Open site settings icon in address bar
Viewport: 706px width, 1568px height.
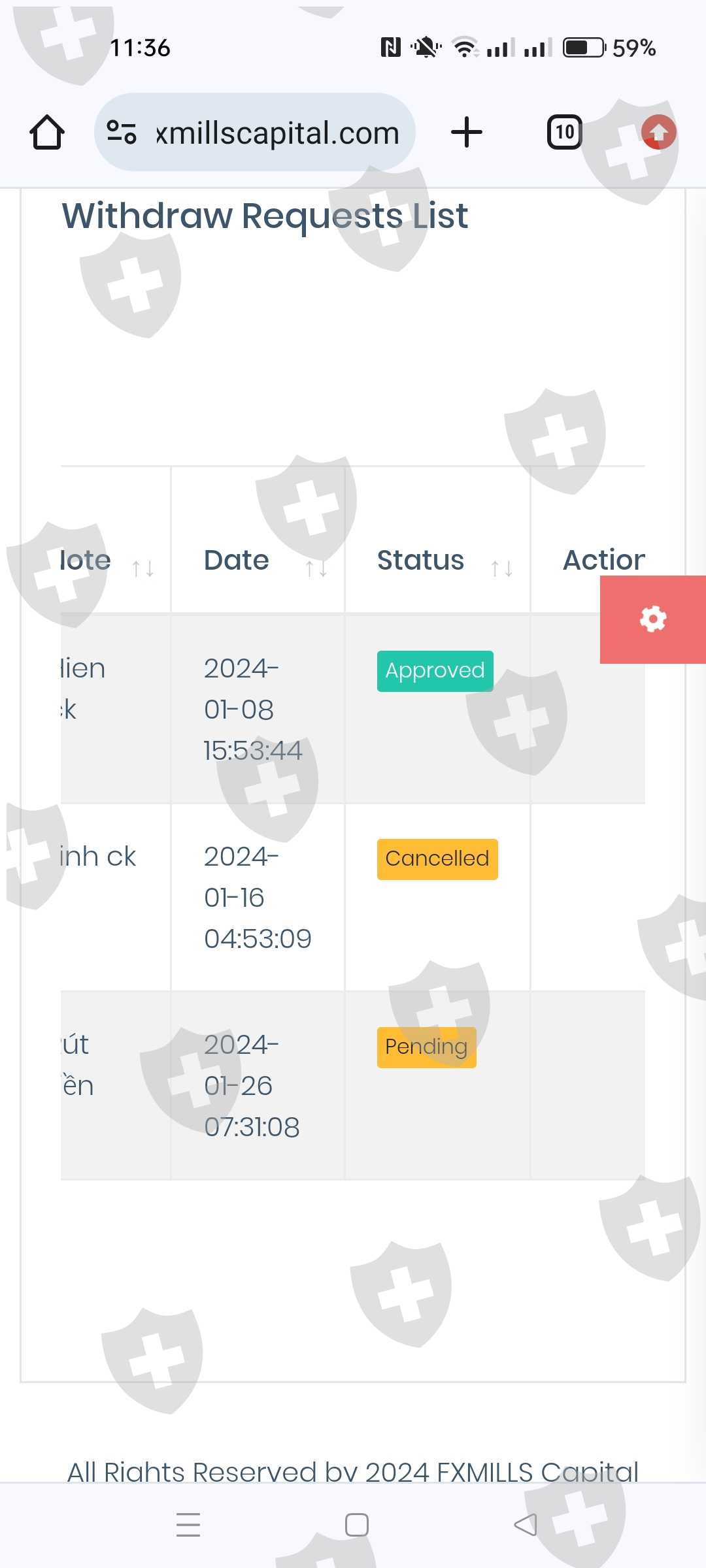click(x=122, y=133)
